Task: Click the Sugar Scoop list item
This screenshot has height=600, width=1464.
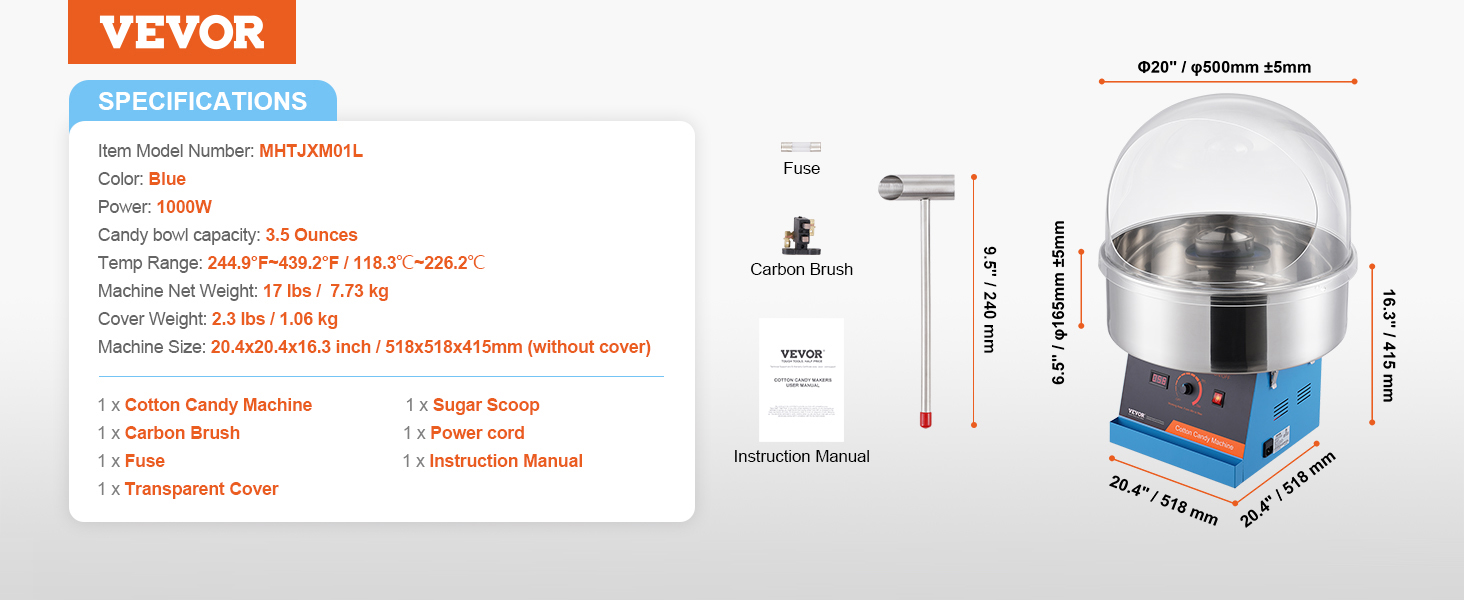Action: pos(472,405)
